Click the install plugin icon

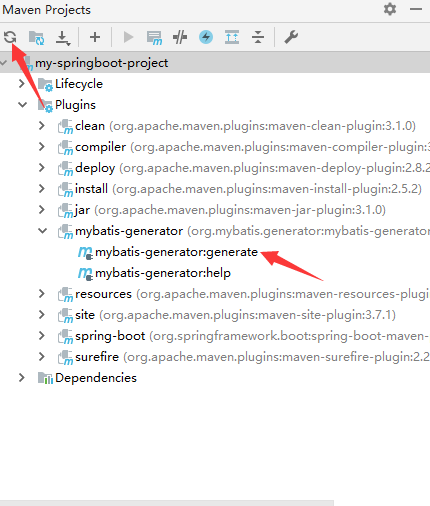click(x=65, y=190)
